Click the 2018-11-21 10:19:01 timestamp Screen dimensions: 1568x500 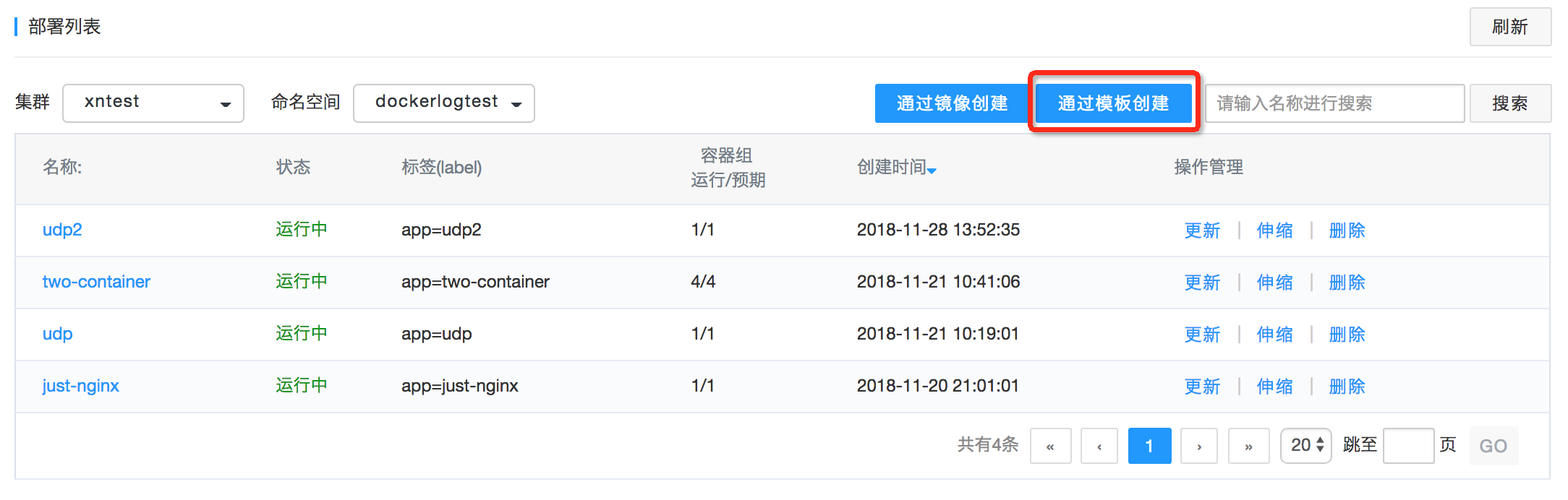pyautogui.click(x=938, y=334)
